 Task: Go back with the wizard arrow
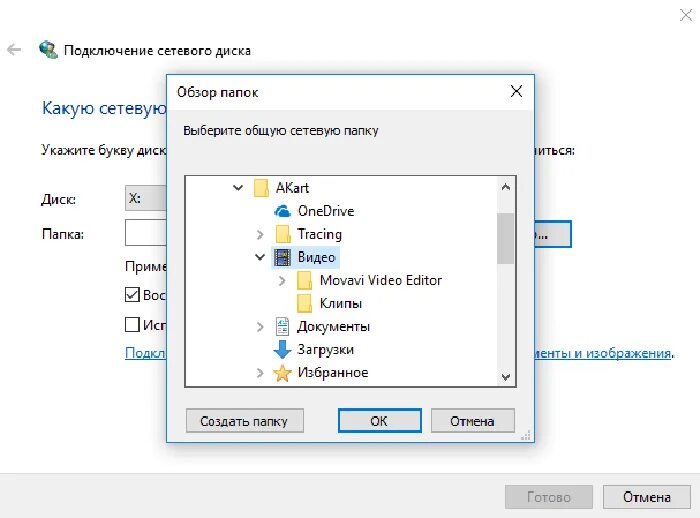click(x=14, y=50)
